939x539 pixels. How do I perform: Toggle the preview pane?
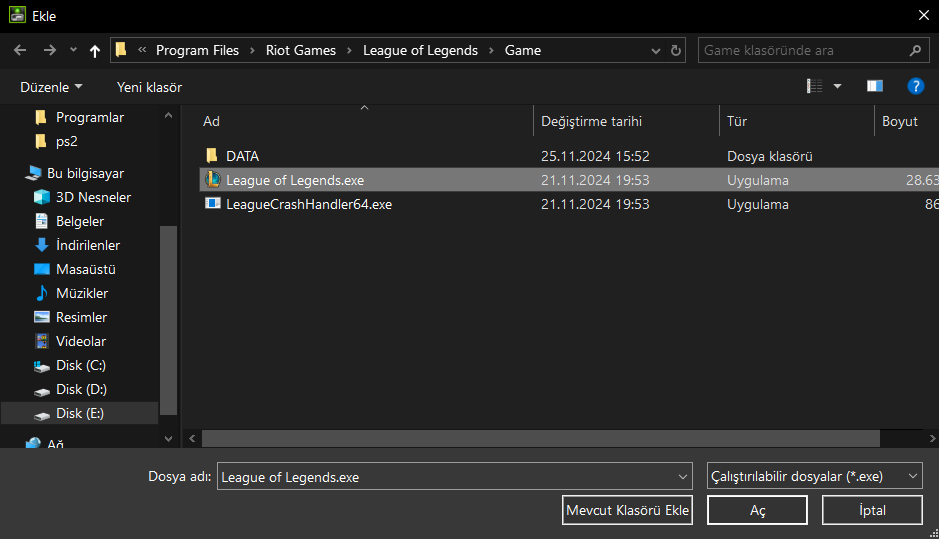[x=875, y=86]
